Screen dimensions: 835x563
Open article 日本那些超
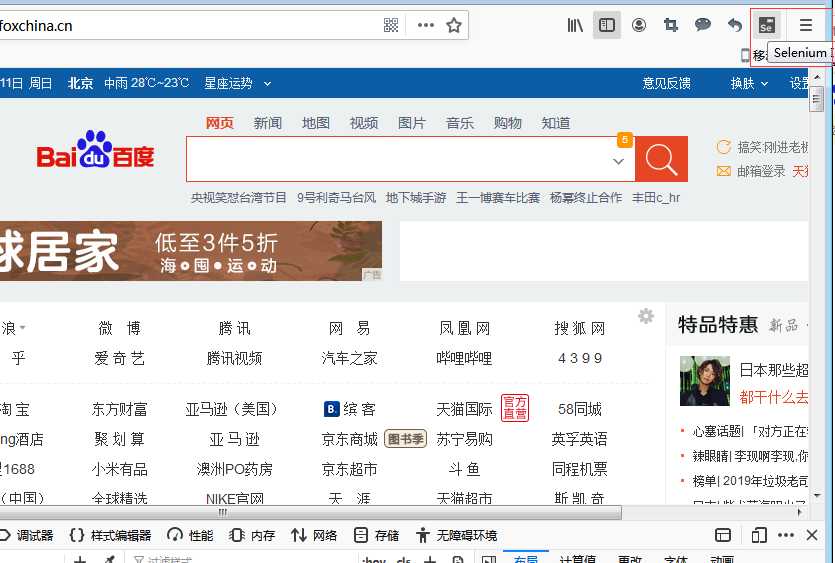[x=773, y=370]
